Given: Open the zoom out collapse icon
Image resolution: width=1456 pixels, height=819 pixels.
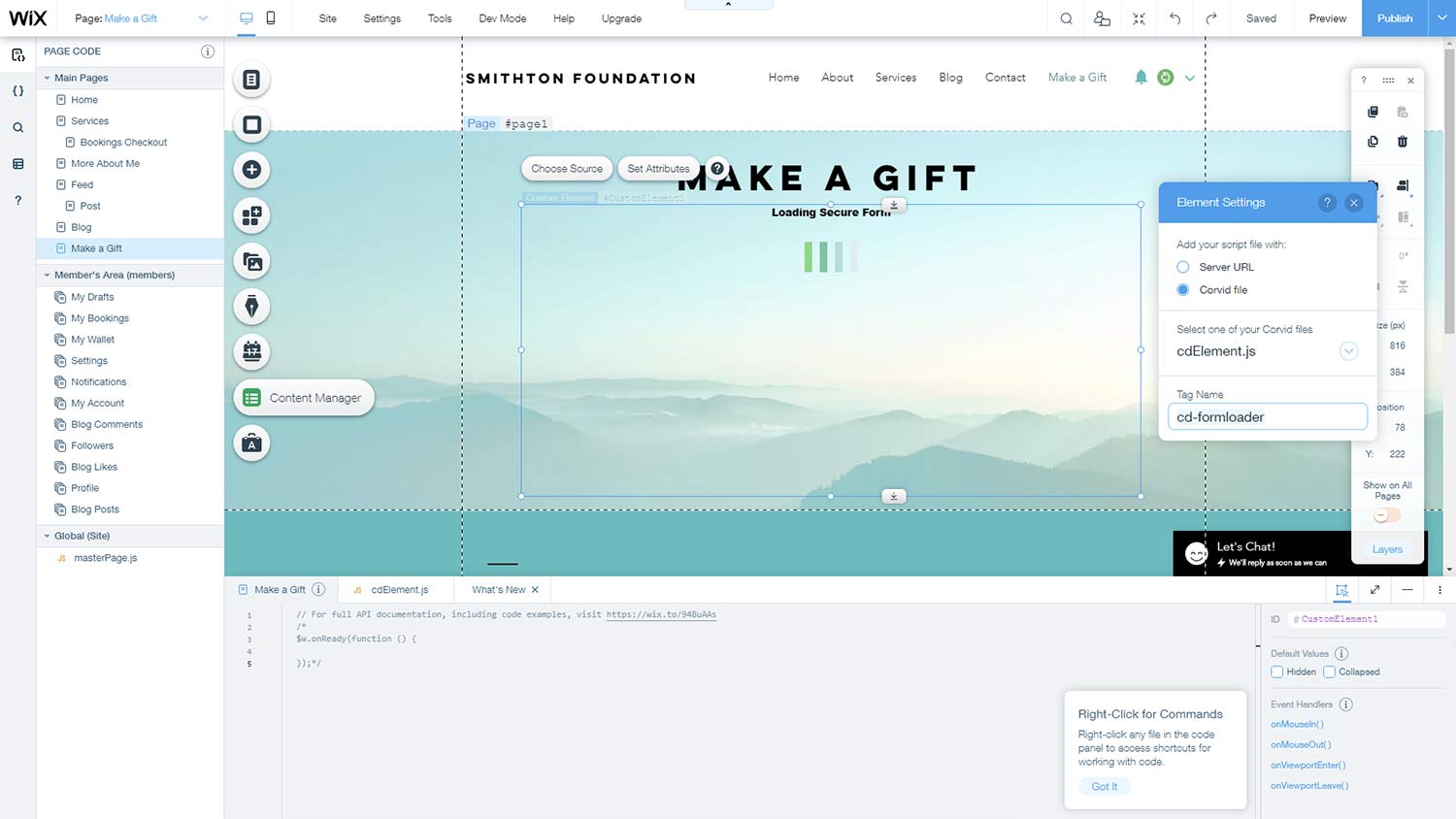Looking at the screenshot, I should click(x=1139, y=18).
